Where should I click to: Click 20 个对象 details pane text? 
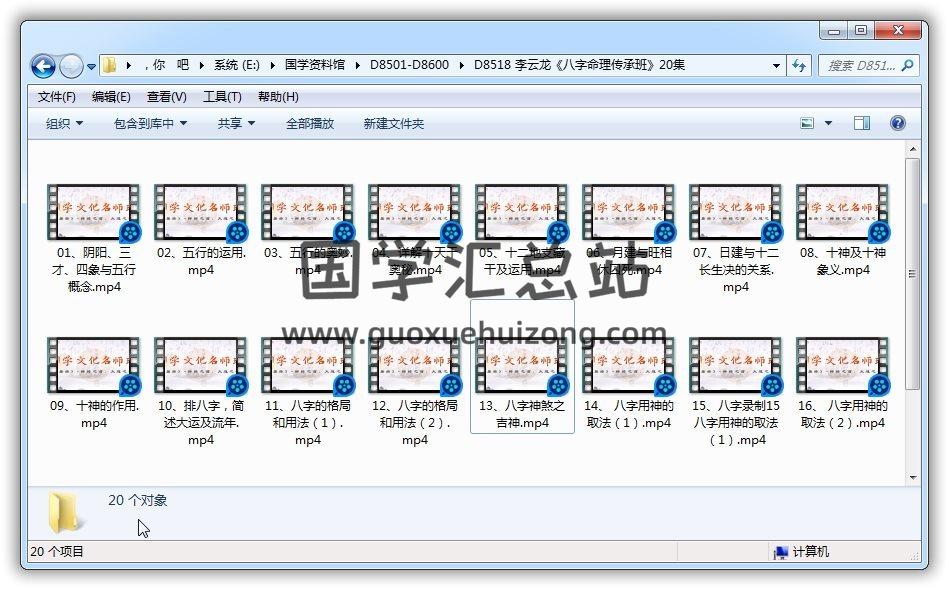coord(137,500)
